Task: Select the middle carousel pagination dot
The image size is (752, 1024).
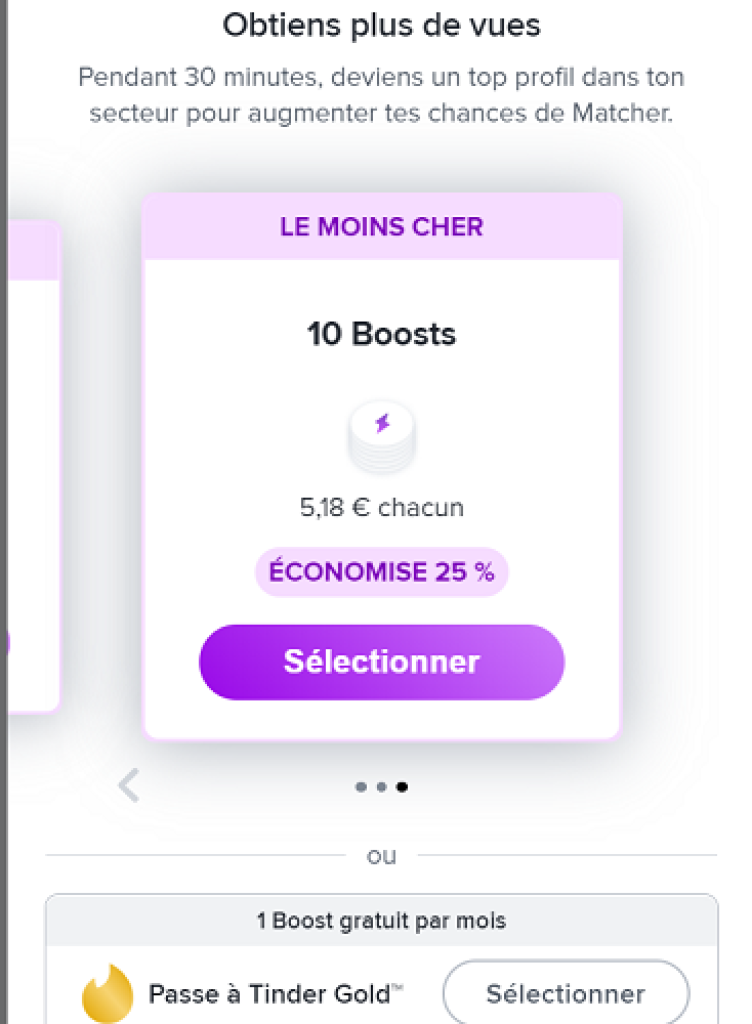Action: [381, 787]
